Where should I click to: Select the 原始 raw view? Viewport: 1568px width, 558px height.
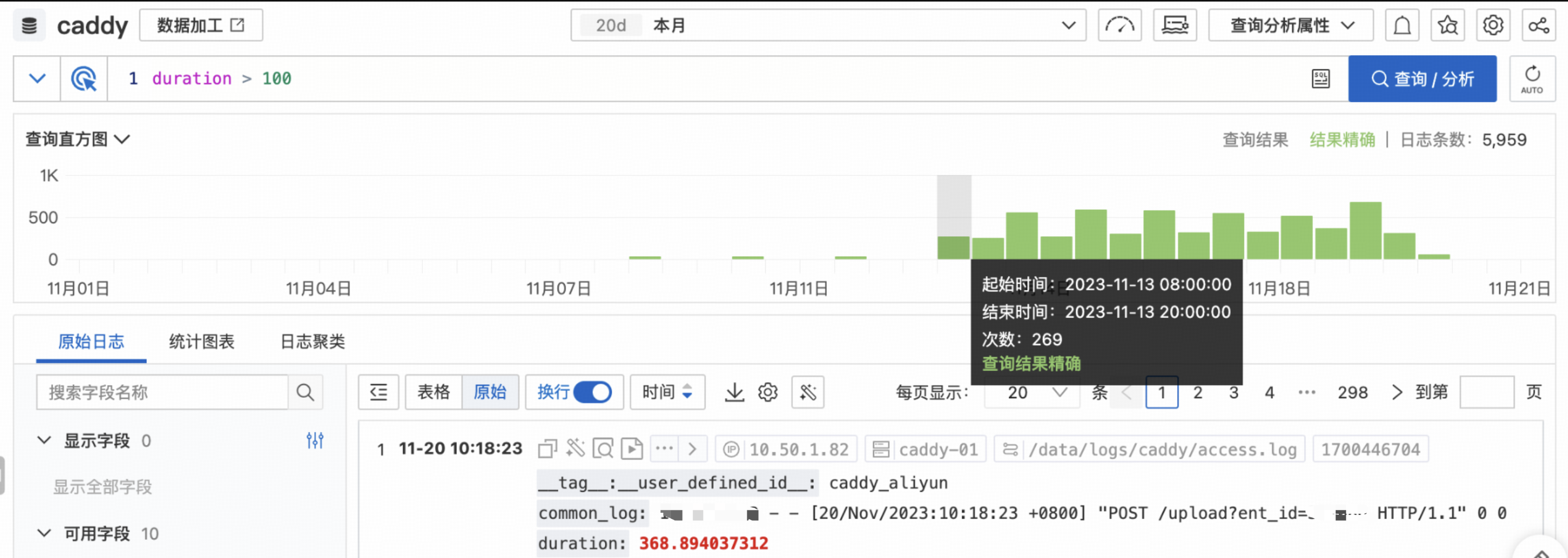(x=490, y=392)
